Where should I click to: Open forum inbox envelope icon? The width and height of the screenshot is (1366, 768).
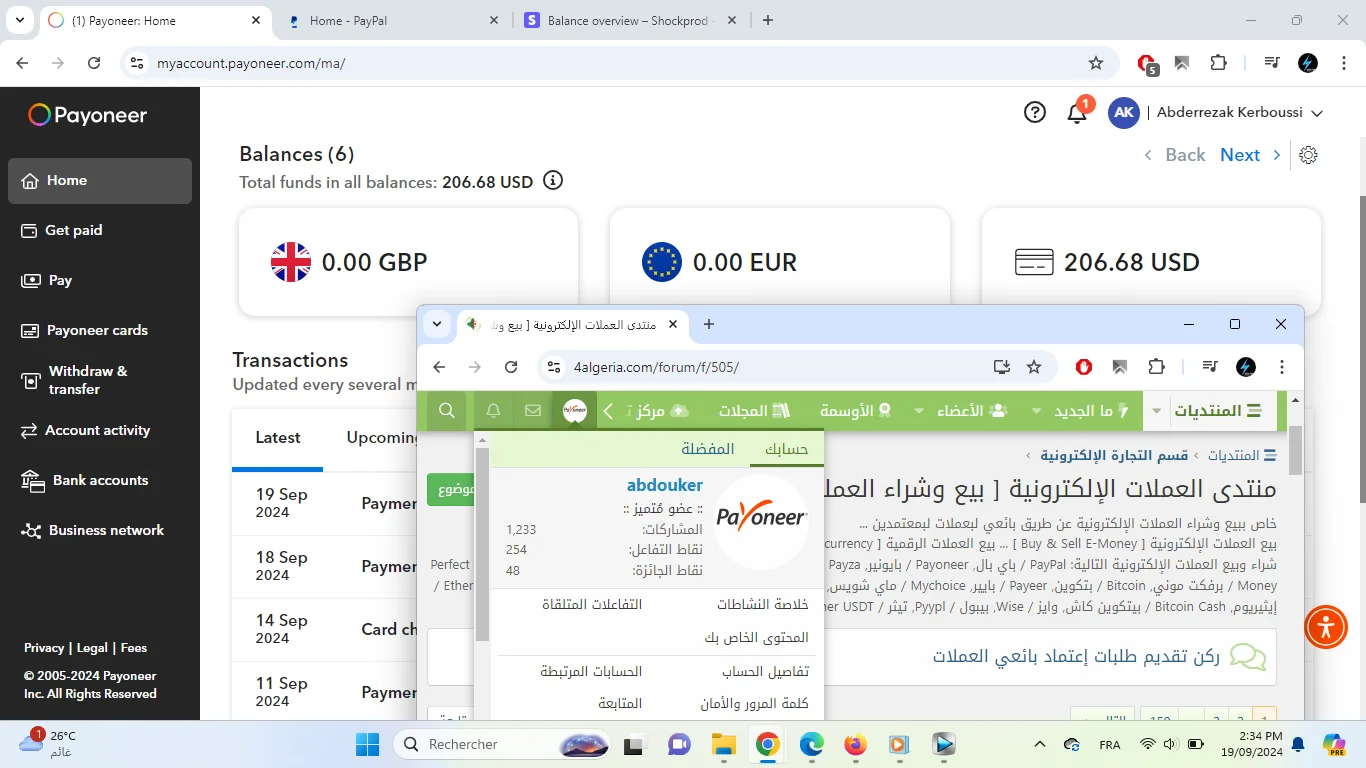[533, 411]
